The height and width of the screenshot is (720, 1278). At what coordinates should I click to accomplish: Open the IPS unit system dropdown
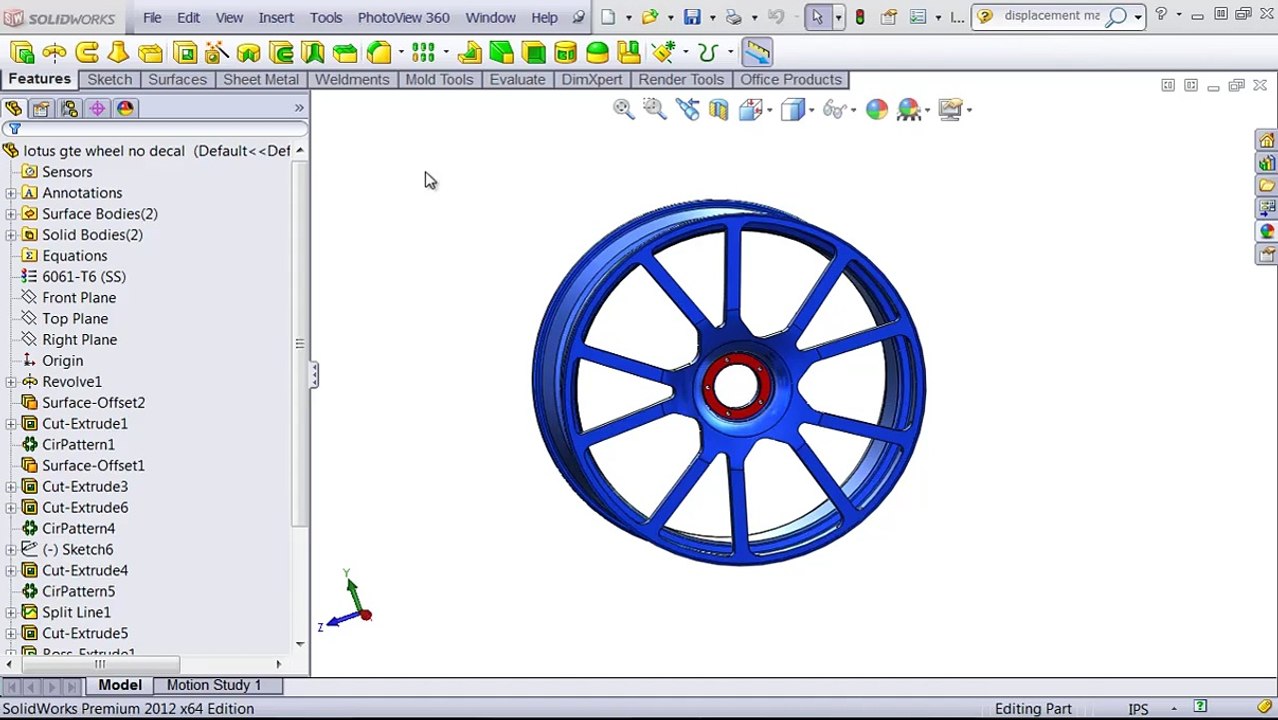tap(1174, 709)
